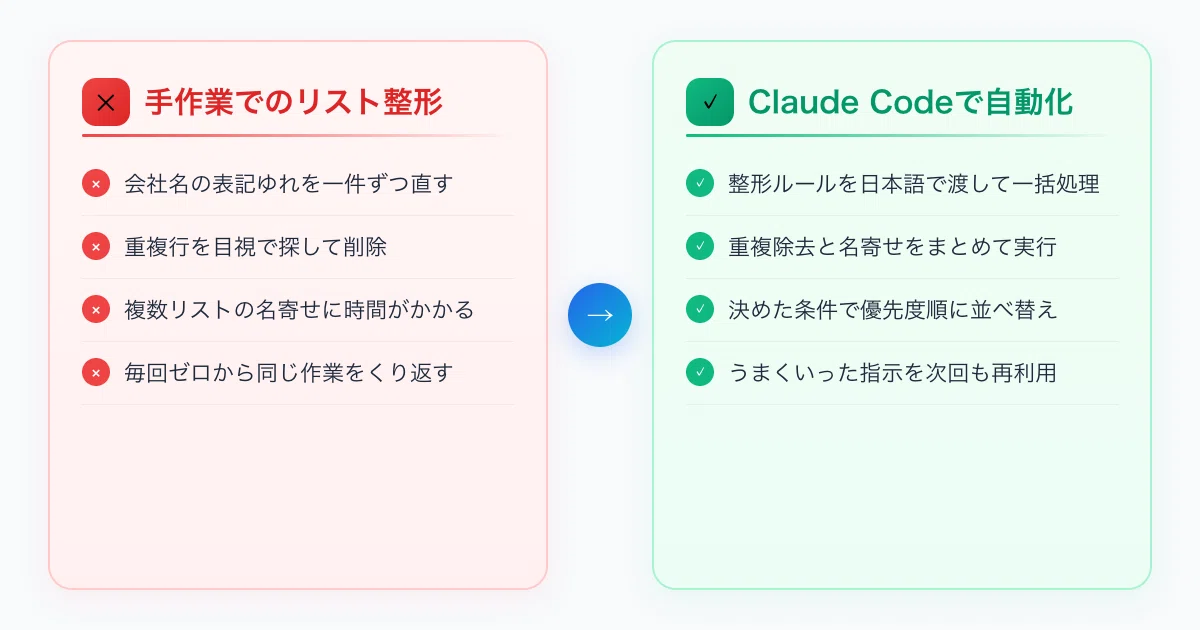The height and width of the screenshot is (630, 1200).
Task: Click the text 会社名の表記ゆれを一件ずつ直す
Action: (289, 184)
